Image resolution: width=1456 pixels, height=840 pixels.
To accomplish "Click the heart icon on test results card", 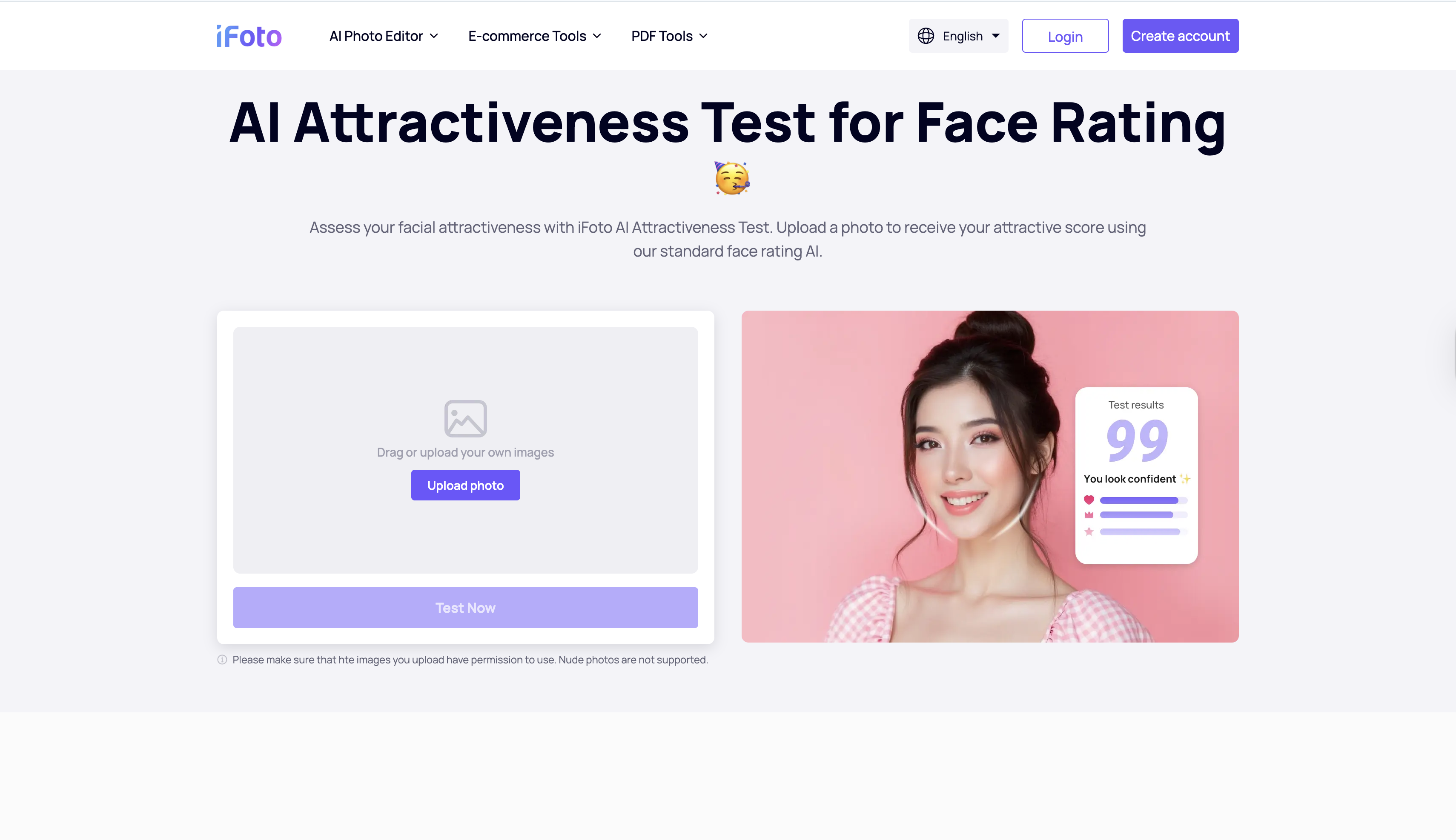I will pos(1089,500).
